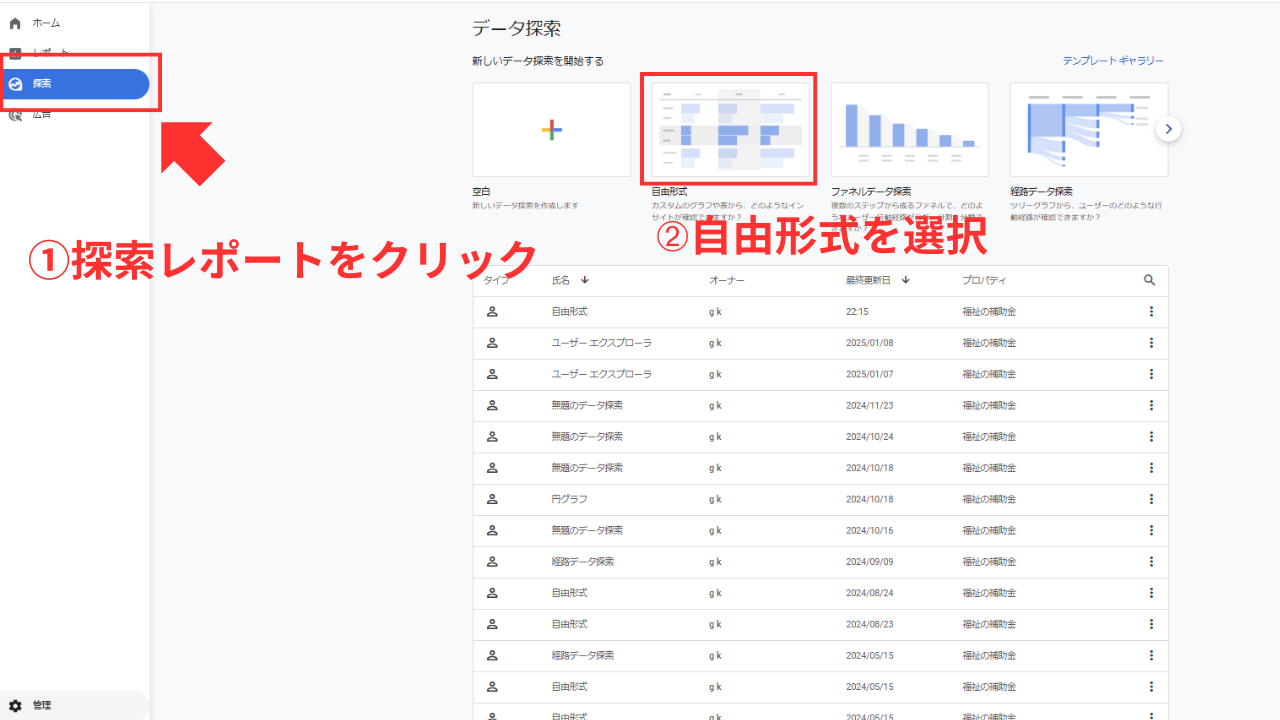This screenshot has height=720, width=1280.
Task: Open 自由形式 exploration dated 2024/08/24
Action: (569, 593)
